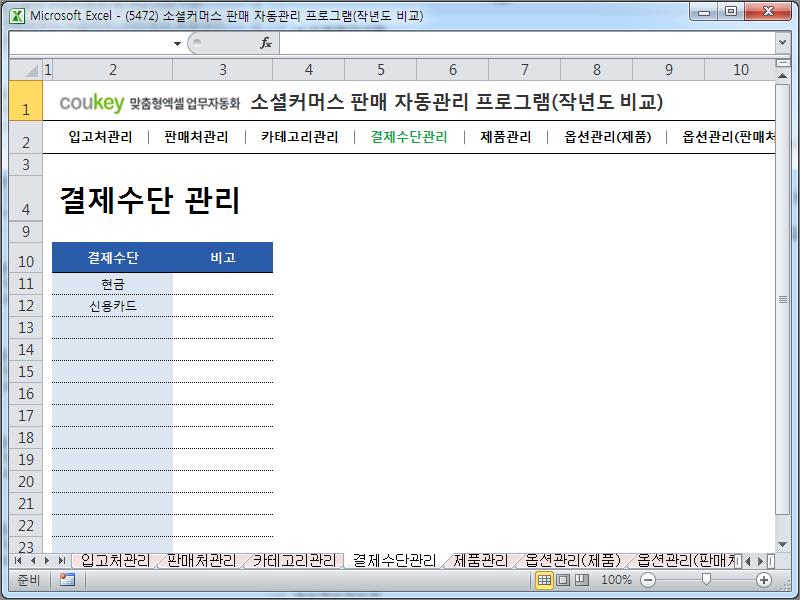Click the zoom slider handle
This screenshot has width=800, height=600.
point(706,579)
